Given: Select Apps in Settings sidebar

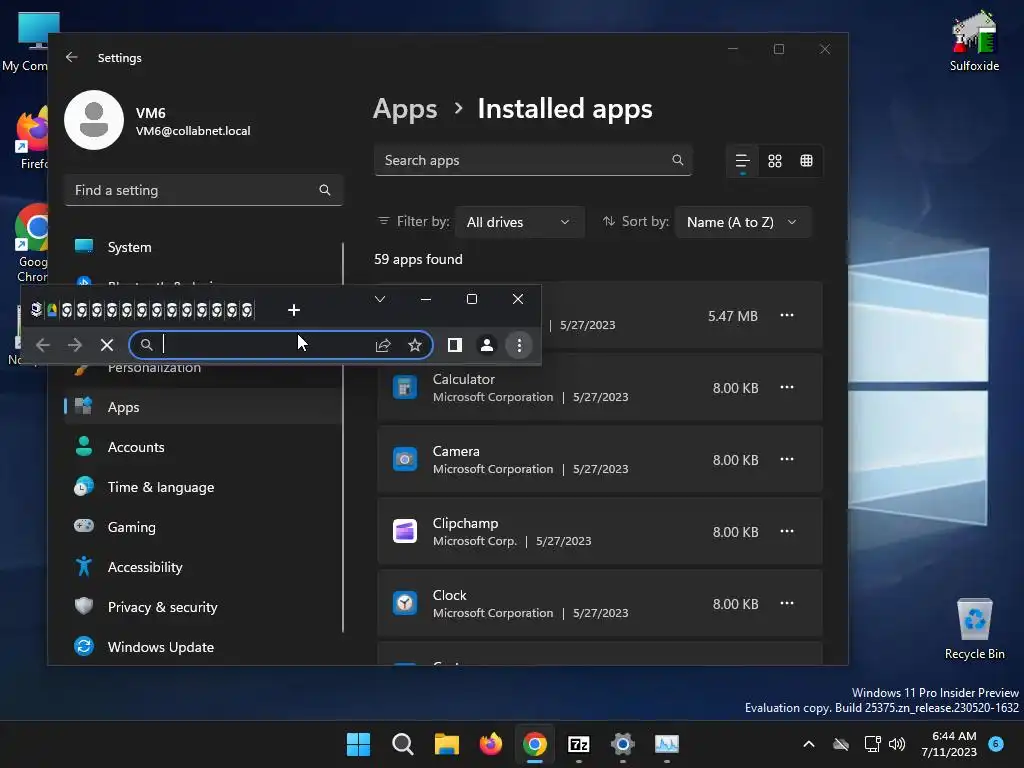Looking at the screenshot, I should [203, 407].
